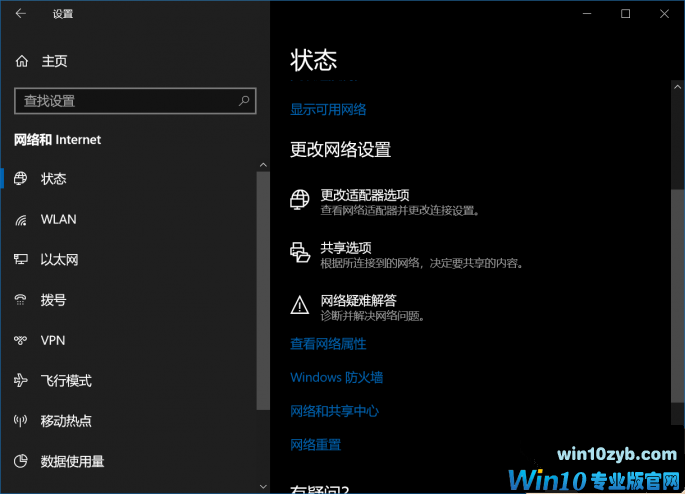The image size is (685, 494).
Task: Click the pie chart icon beside 数据使用量
Action: [21, 461]
